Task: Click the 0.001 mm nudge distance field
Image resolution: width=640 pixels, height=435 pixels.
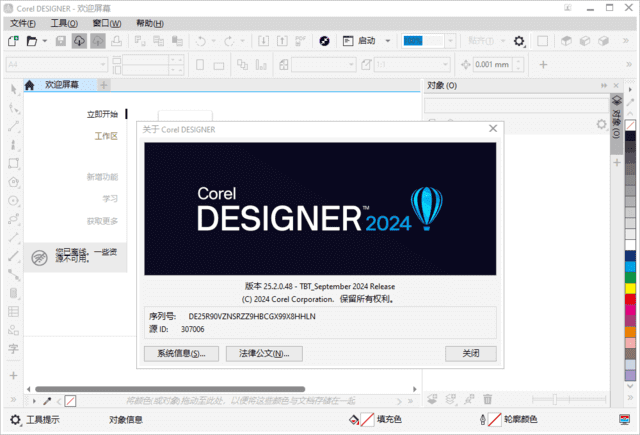Action: [x=493, y=64]
